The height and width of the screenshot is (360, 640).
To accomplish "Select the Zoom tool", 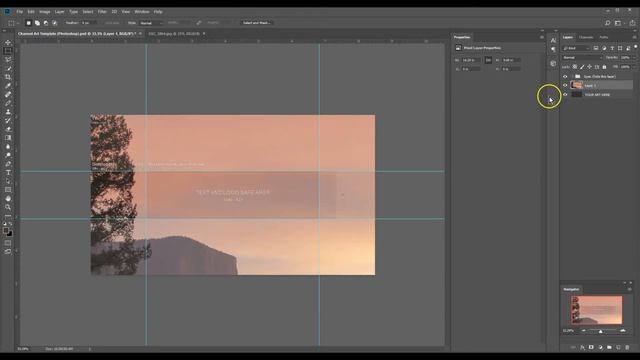I will (x=8, y=207).
